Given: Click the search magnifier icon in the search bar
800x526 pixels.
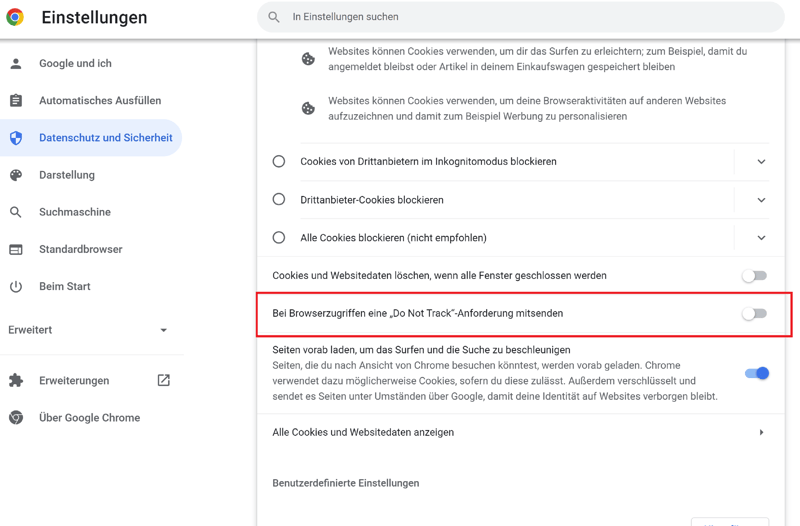Looking at the screenshot, I should click(274, 17).
